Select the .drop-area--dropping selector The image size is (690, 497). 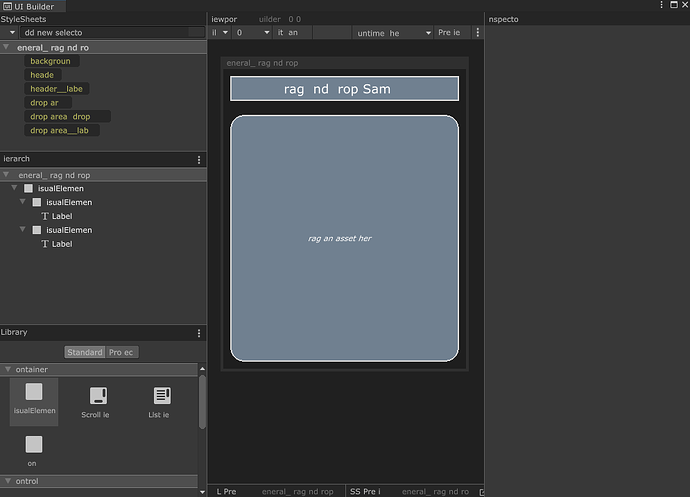(67, 117)
